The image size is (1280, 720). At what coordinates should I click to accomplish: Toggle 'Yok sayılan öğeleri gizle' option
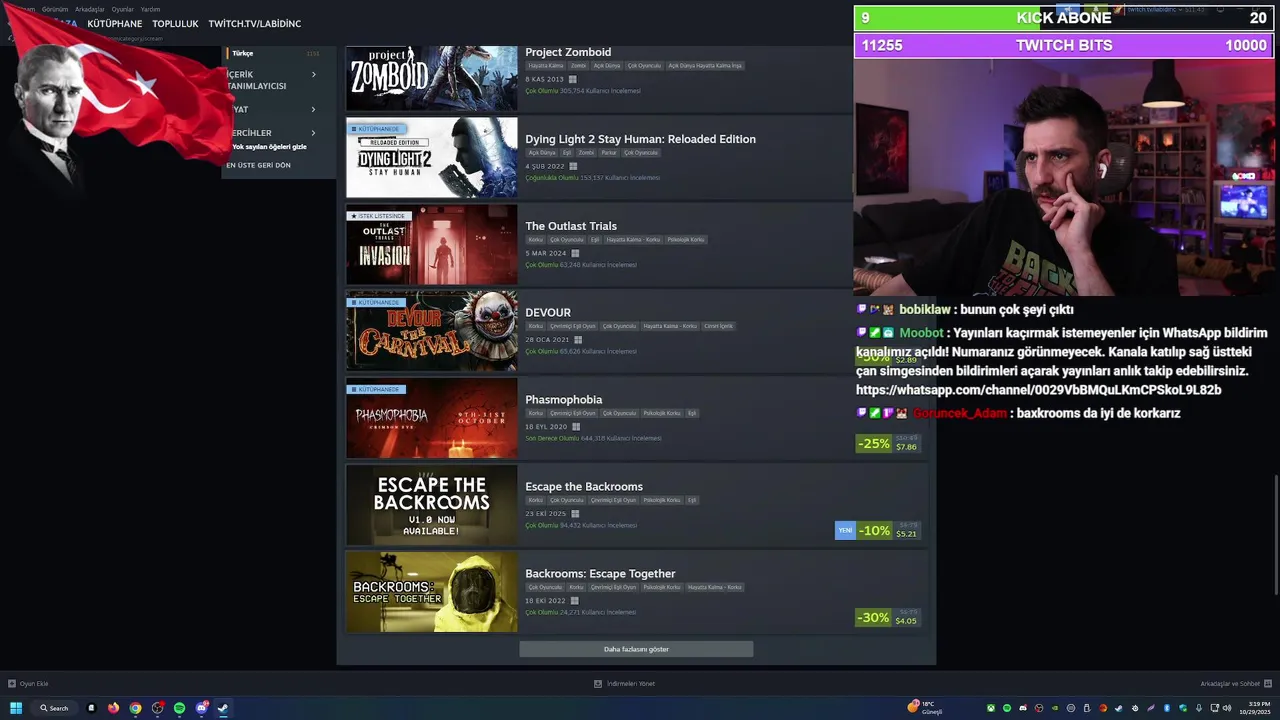pyautogui.click(x=269, y=147)
